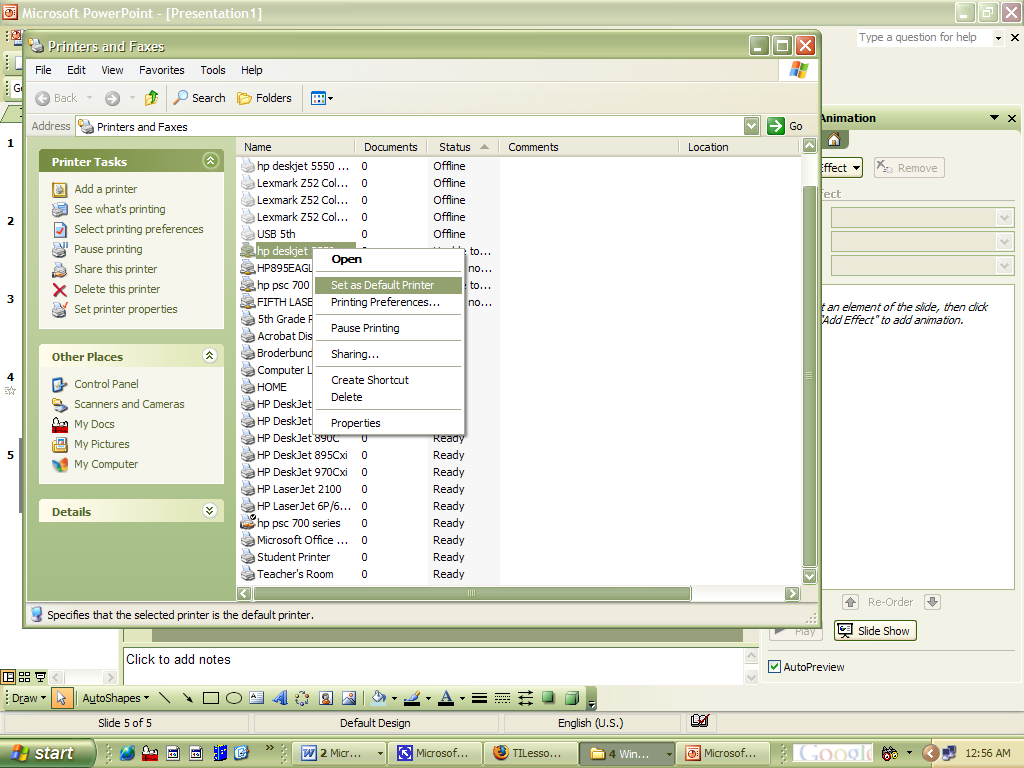Screen dimensions: 1024x768
Task: Expand the Address bar dropdown
Action: click(x=752, y=126)
